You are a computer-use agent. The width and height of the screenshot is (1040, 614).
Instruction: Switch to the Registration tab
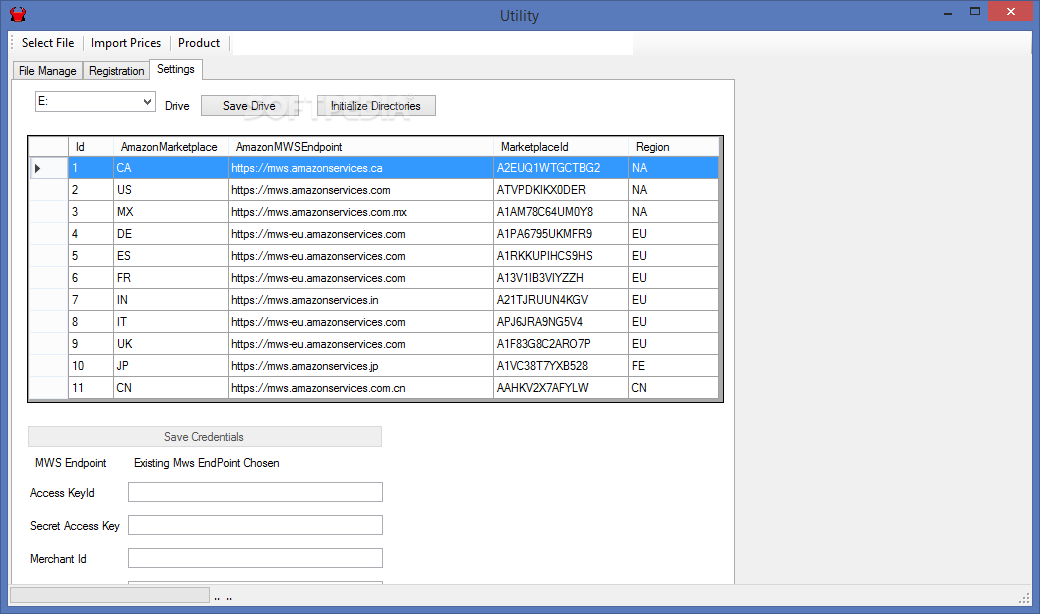pyautogui.click(x=117, y=71)
